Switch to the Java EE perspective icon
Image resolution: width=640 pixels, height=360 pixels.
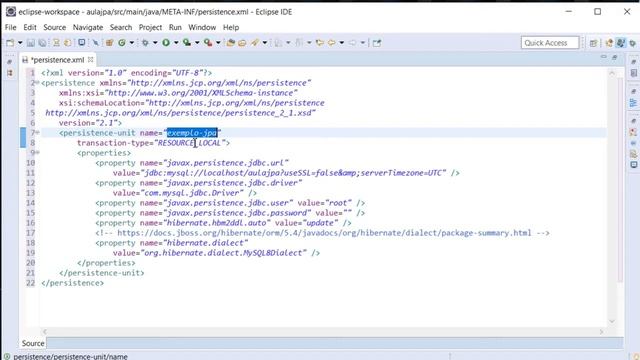[609, 42]
